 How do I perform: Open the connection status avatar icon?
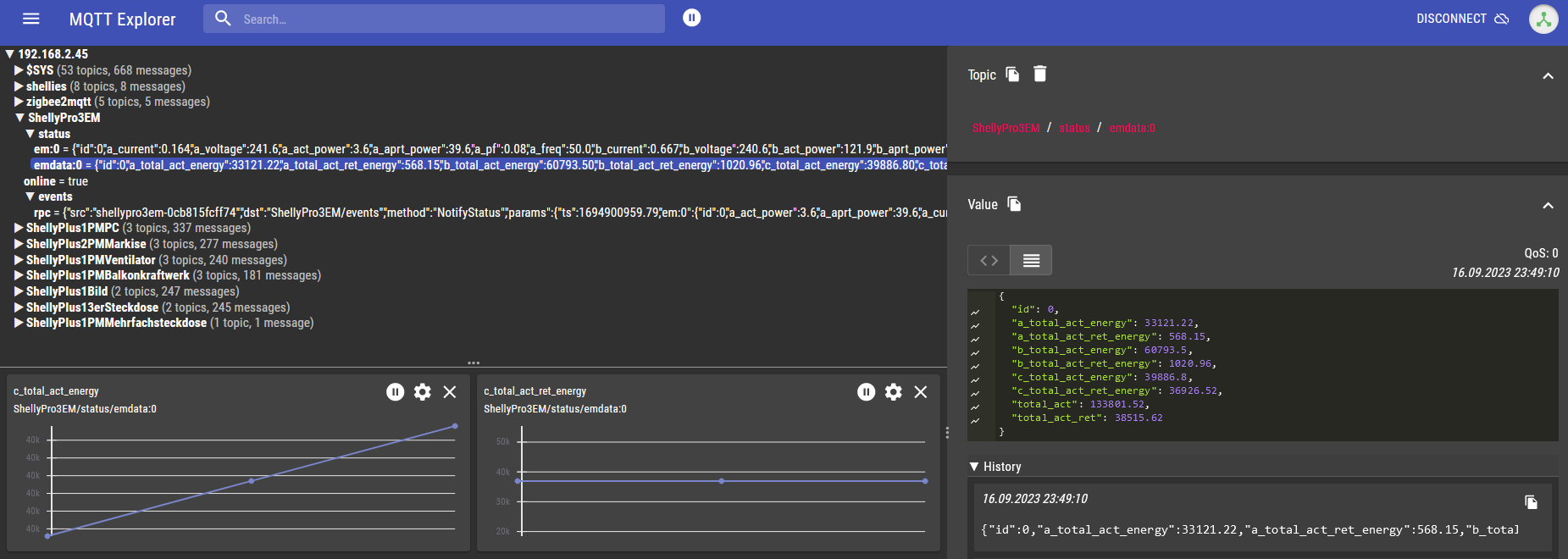tap(1543, 19)
